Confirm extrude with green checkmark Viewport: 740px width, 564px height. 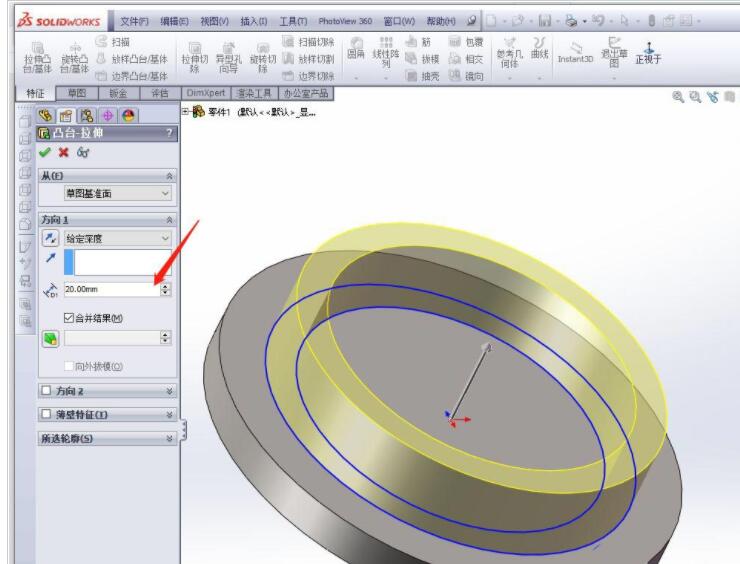coord(45,152)
